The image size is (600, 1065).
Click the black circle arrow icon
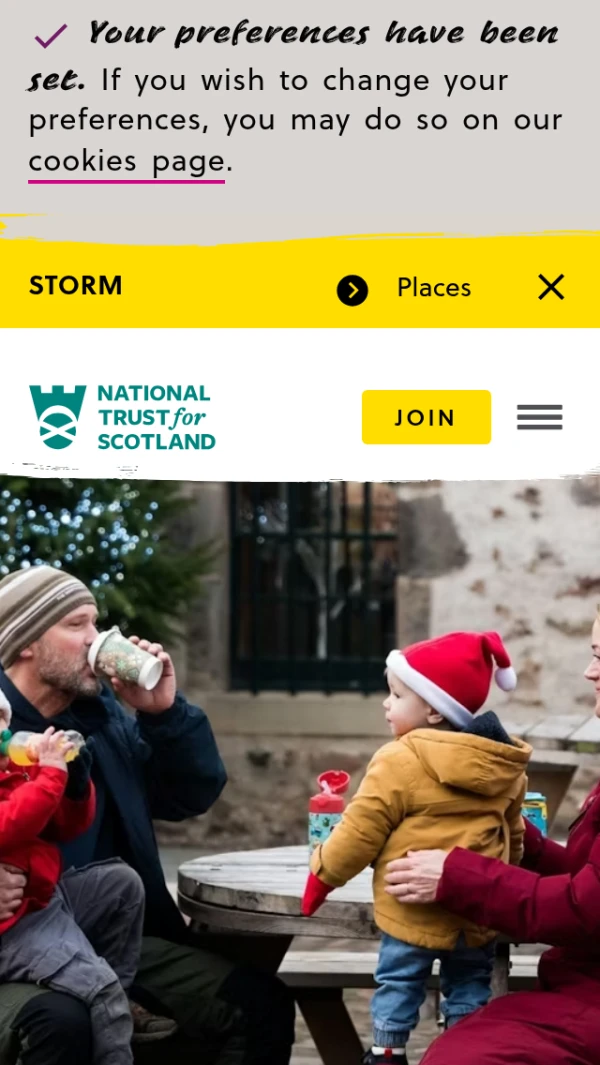click(x=352, y=291)
